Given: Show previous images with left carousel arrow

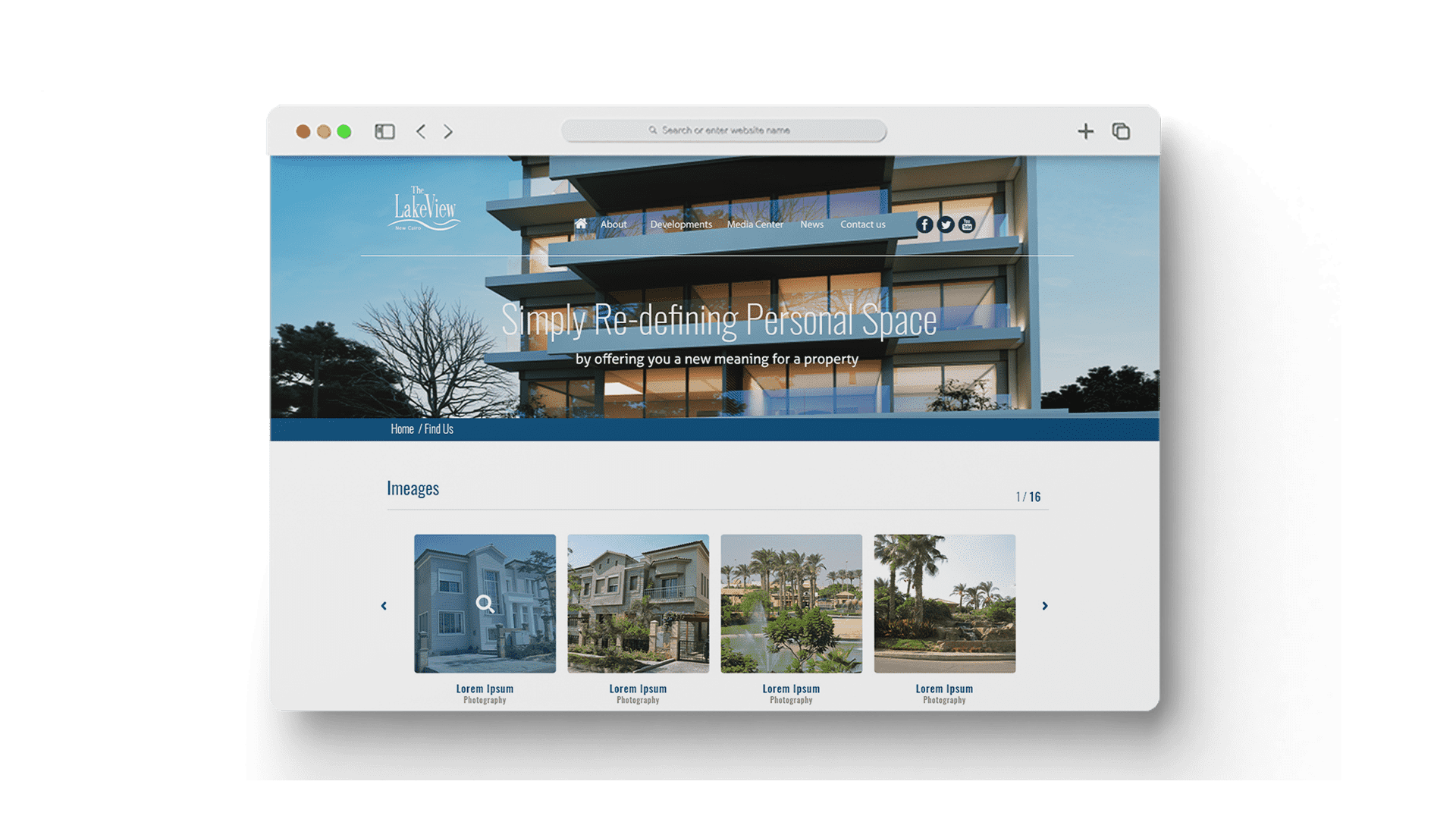Looking at the screenshot, I should click(384, 606).
